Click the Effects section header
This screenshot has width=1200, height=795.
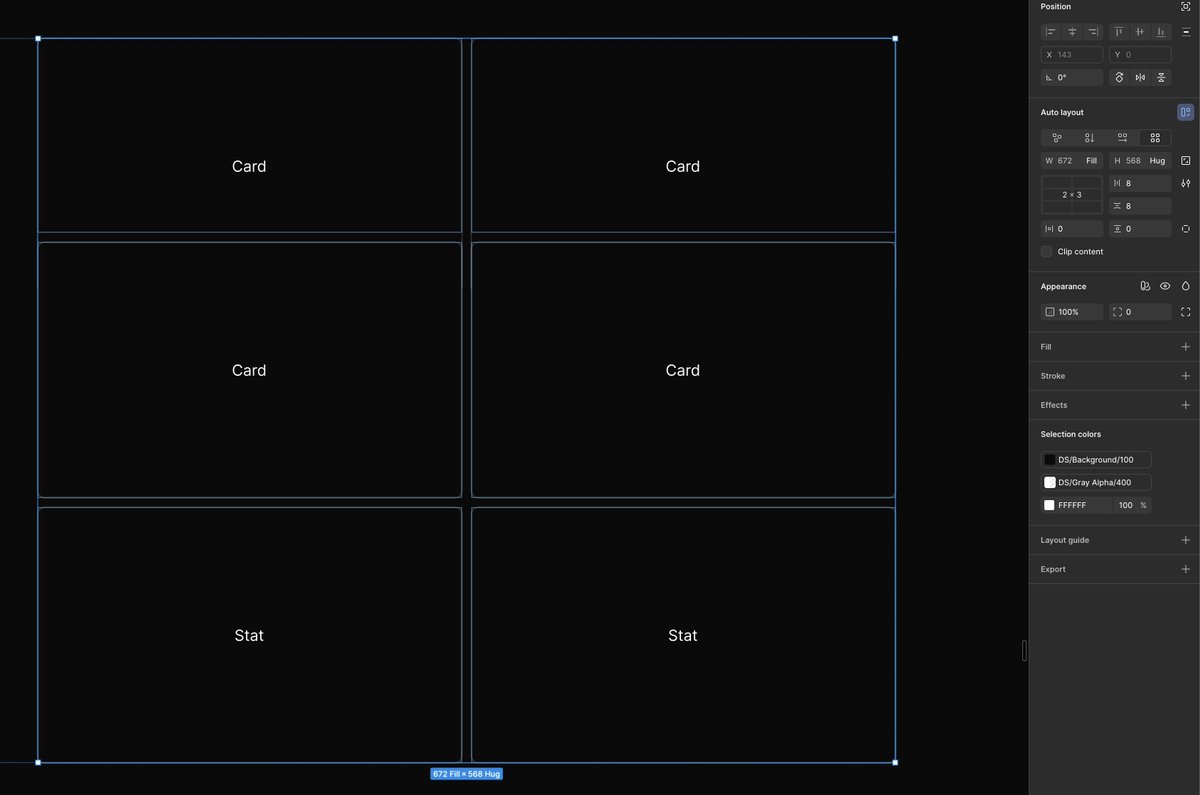coord(1054,405)
